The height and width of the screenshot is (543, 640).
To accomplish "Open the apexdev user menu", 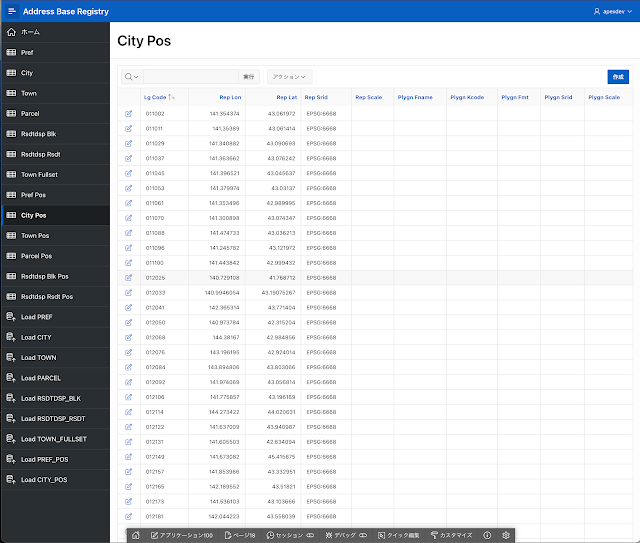I will (x=613, y=11).
